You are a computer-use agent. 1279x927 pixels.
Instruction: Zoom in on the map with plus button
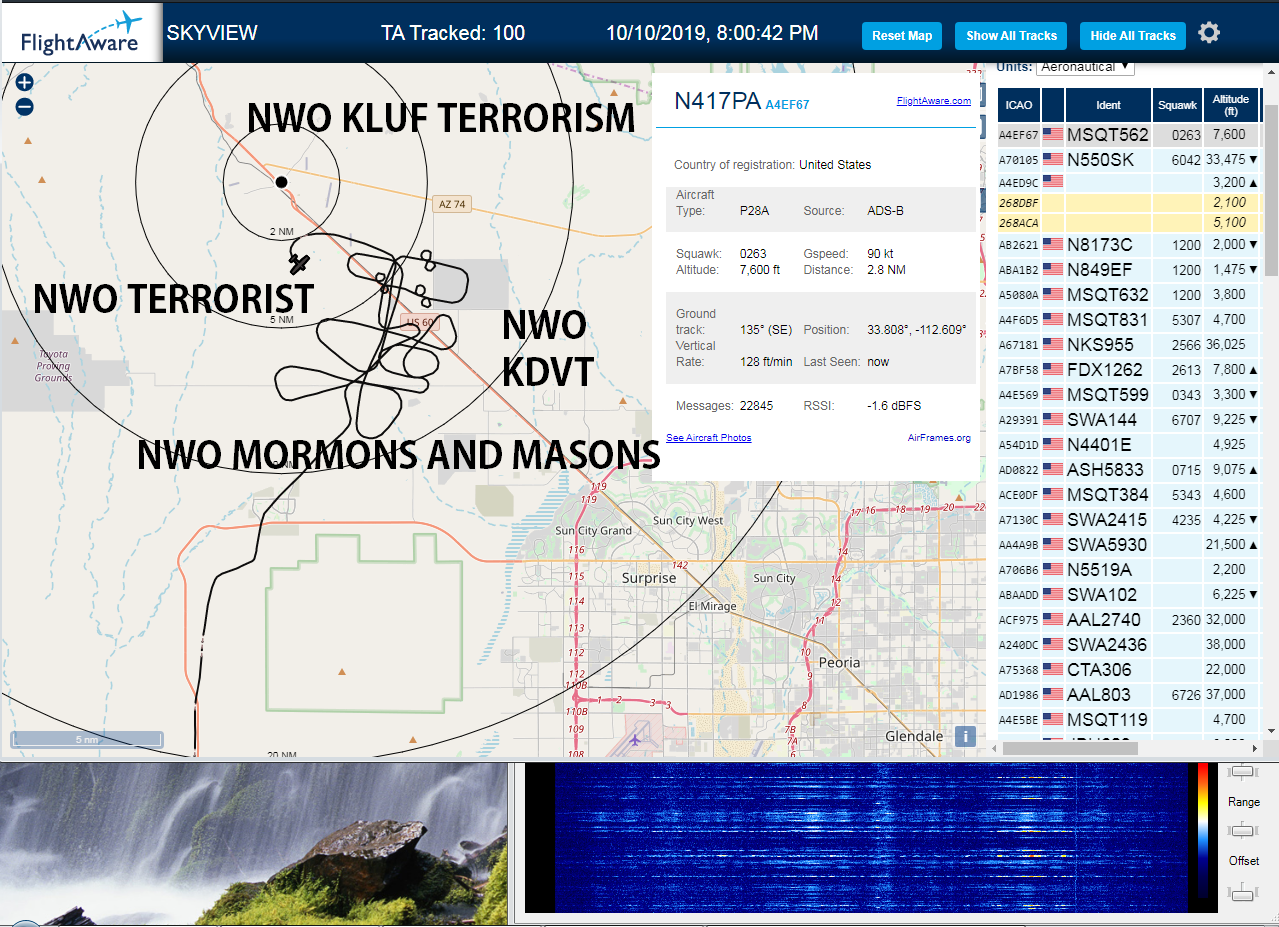coord(25,83)
